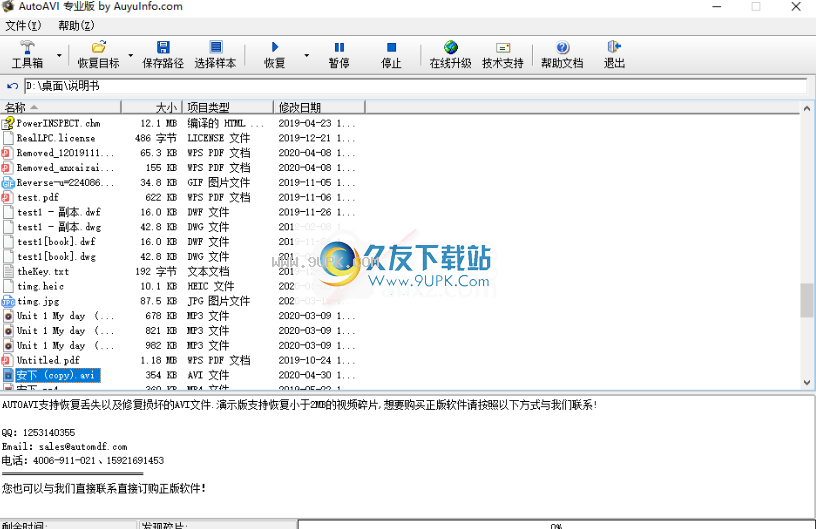Click the file list scroll down arrow
This screenshot has height=529, width=816.
click(807, 382)
